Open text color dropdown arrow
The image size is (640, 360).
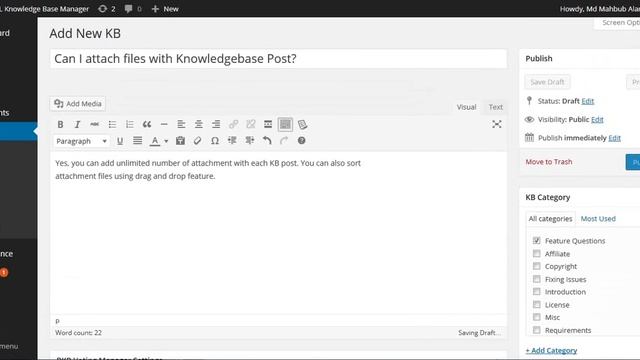[x=166, y=141]
